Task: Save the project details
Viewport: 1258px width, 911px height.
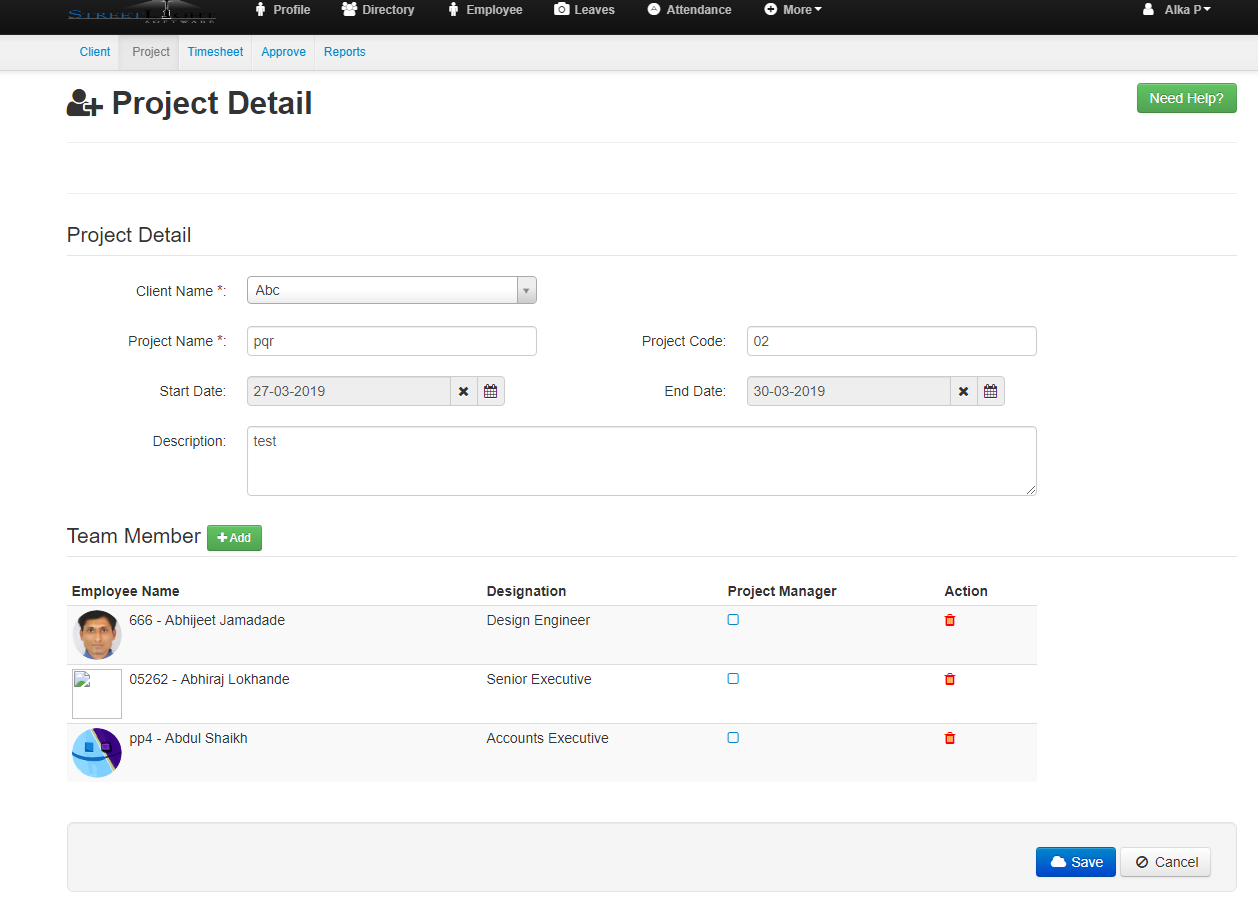Action: [1075, 862]
